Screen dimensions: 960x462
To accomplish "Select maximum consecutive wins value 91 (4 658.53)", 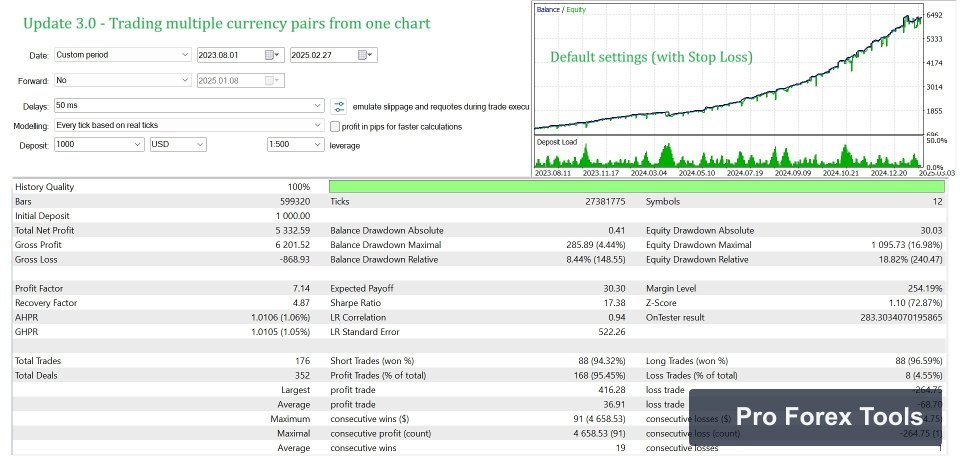I will coord(598,419).
